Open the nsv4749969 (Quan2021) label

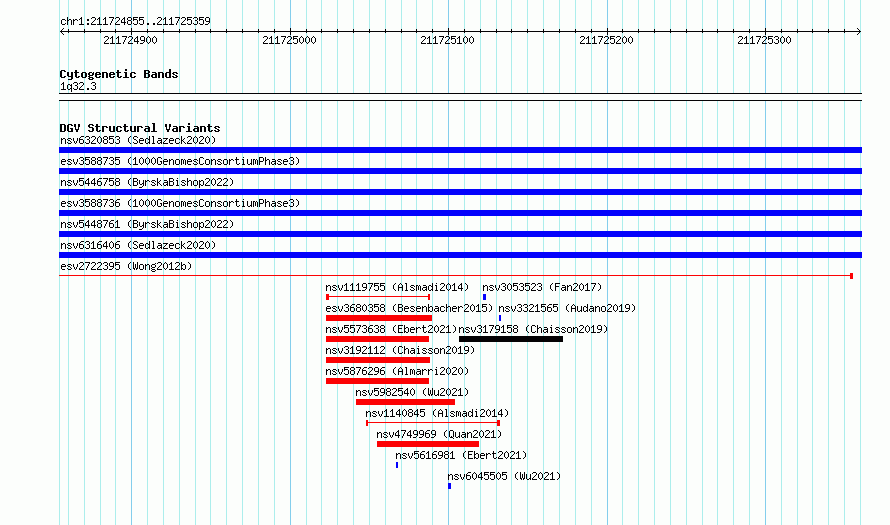point(439,434)
